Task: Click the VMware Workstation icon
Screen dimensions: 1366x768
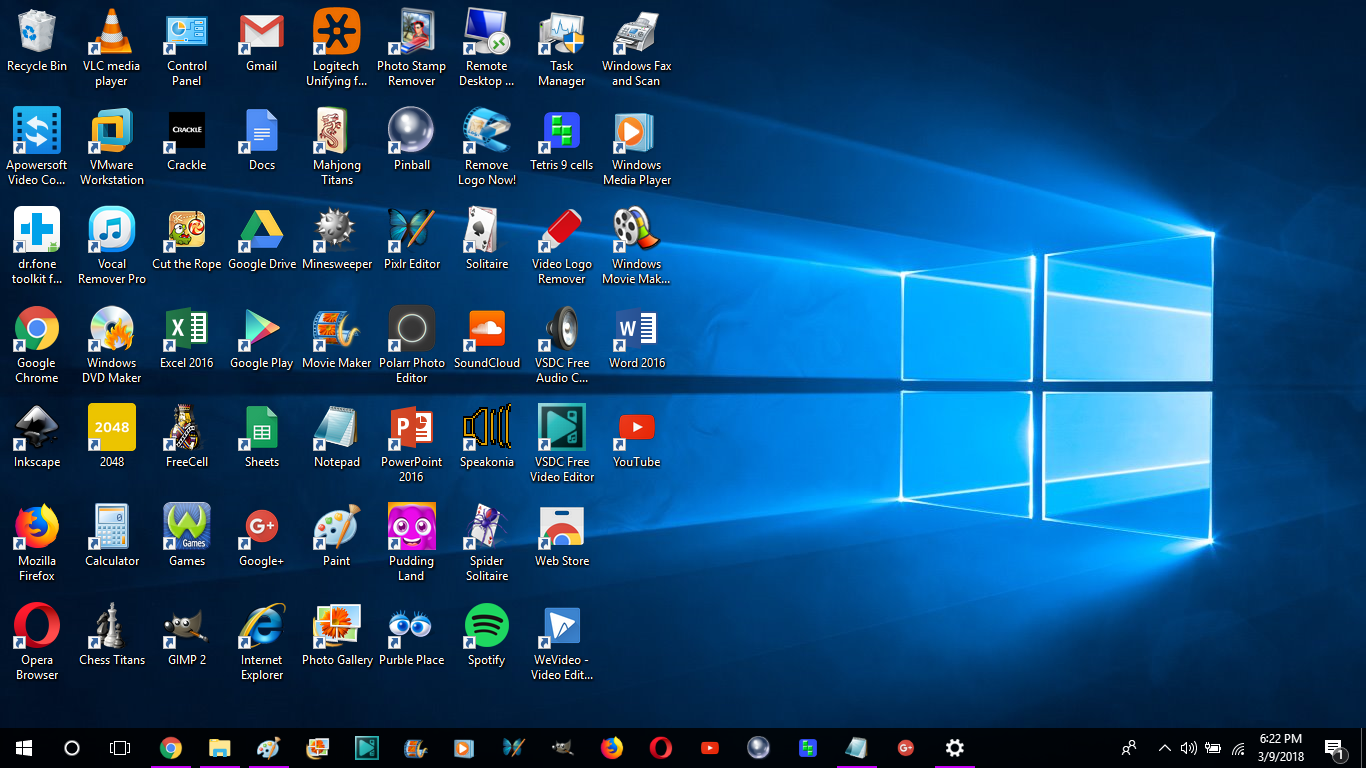Action: [111, 132]
